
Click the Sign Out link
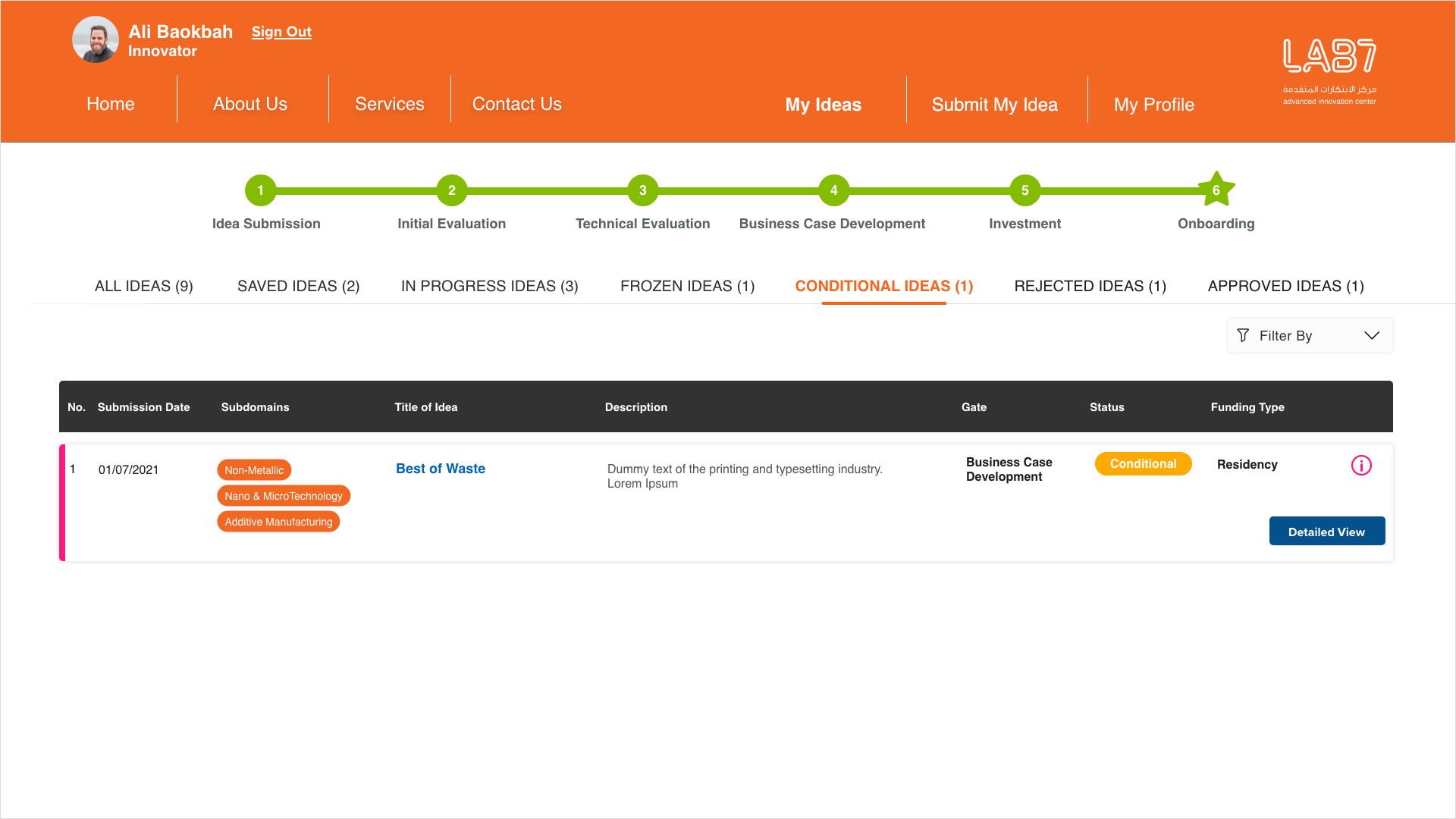click(281, 32)
